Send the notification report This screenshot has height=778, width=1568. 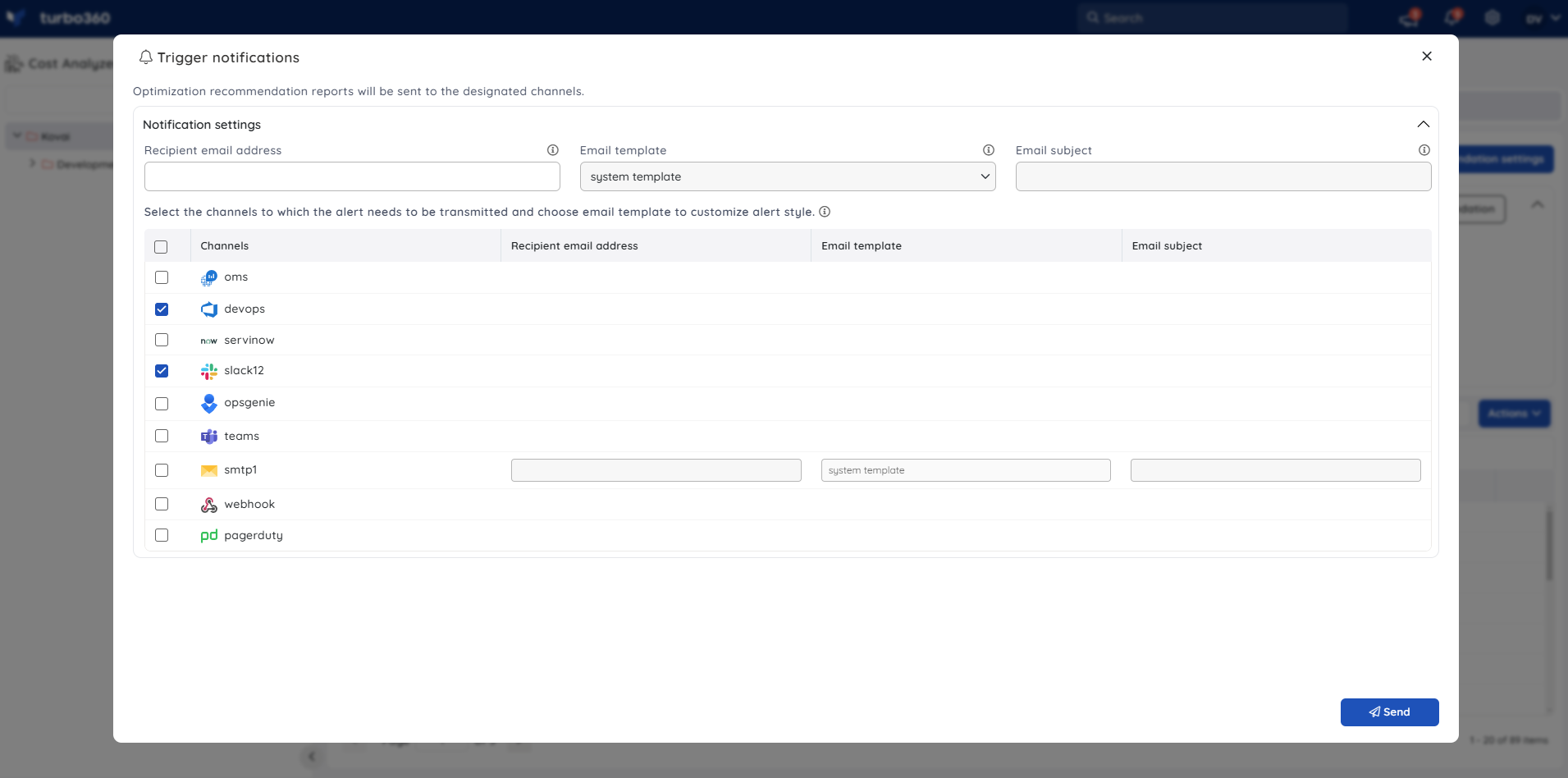[1389, 712]
